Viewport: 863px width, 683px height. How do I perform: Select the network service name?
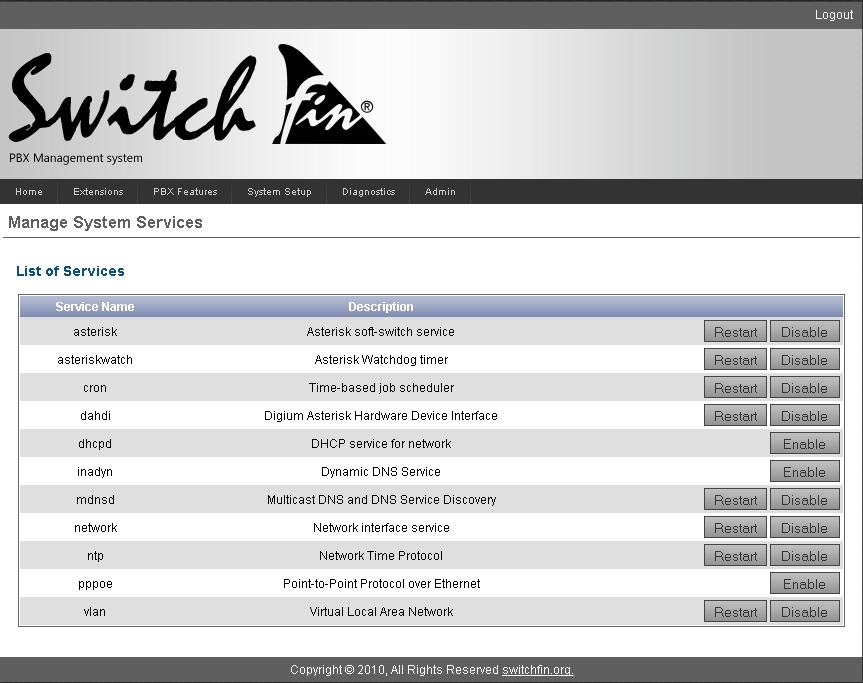95,528
